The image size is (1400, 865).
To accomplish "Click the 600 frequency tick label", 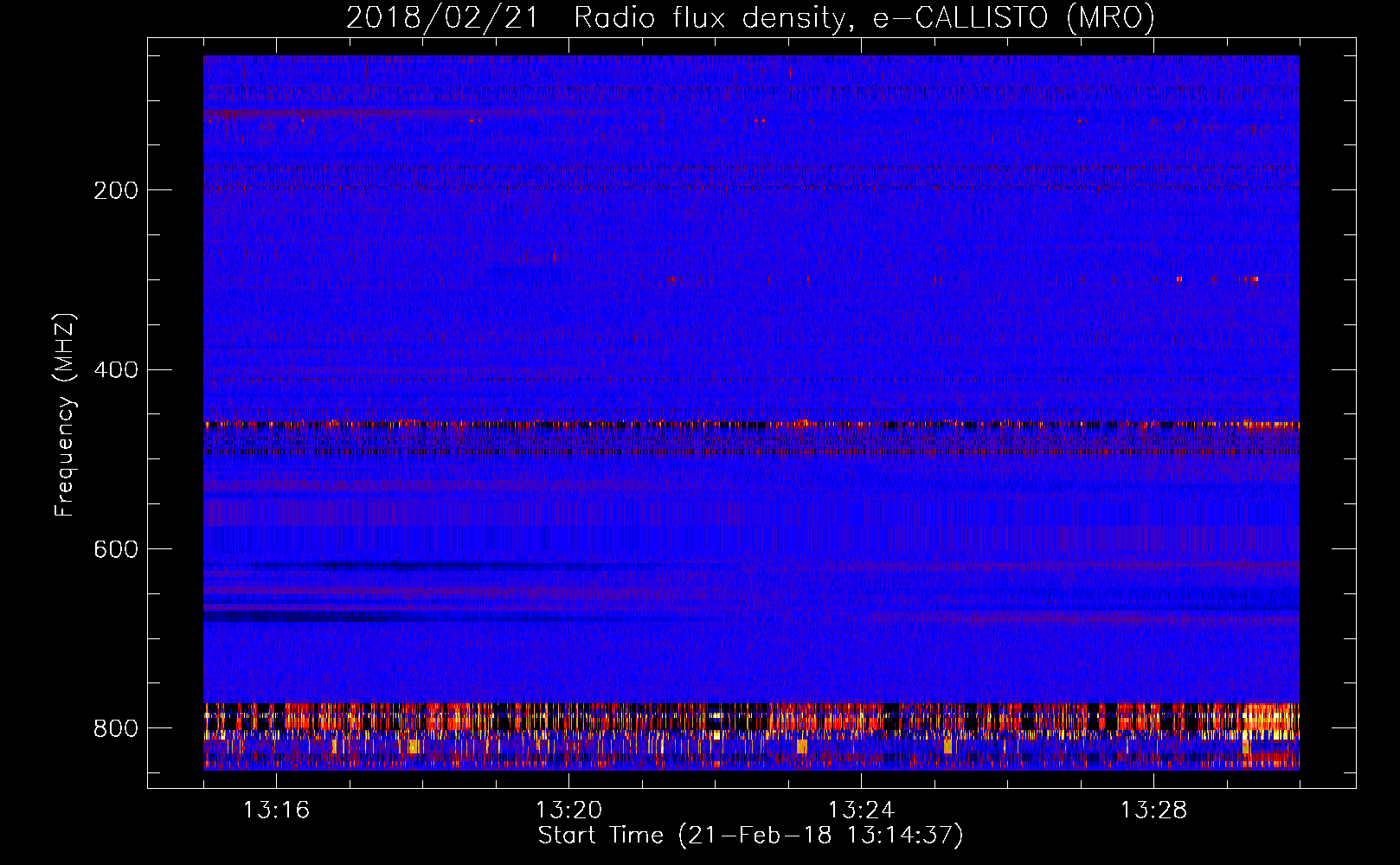I will 116,550.
